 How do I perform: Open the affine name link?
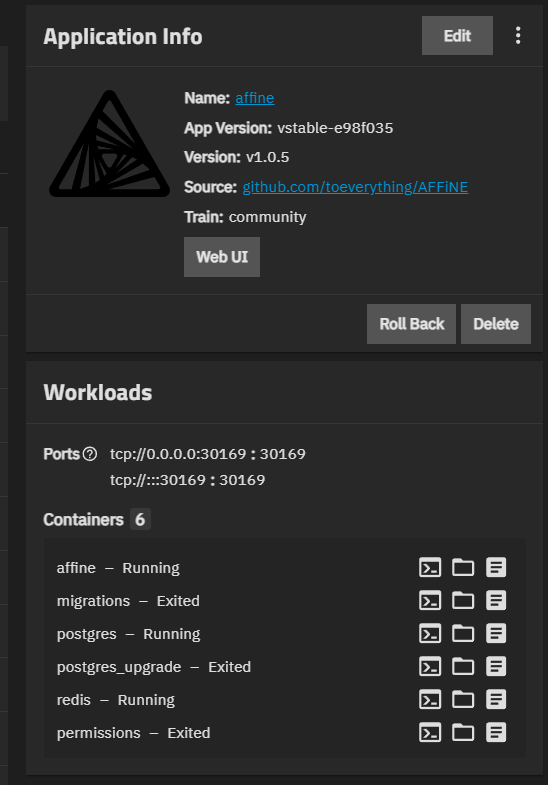click(255, 98)
